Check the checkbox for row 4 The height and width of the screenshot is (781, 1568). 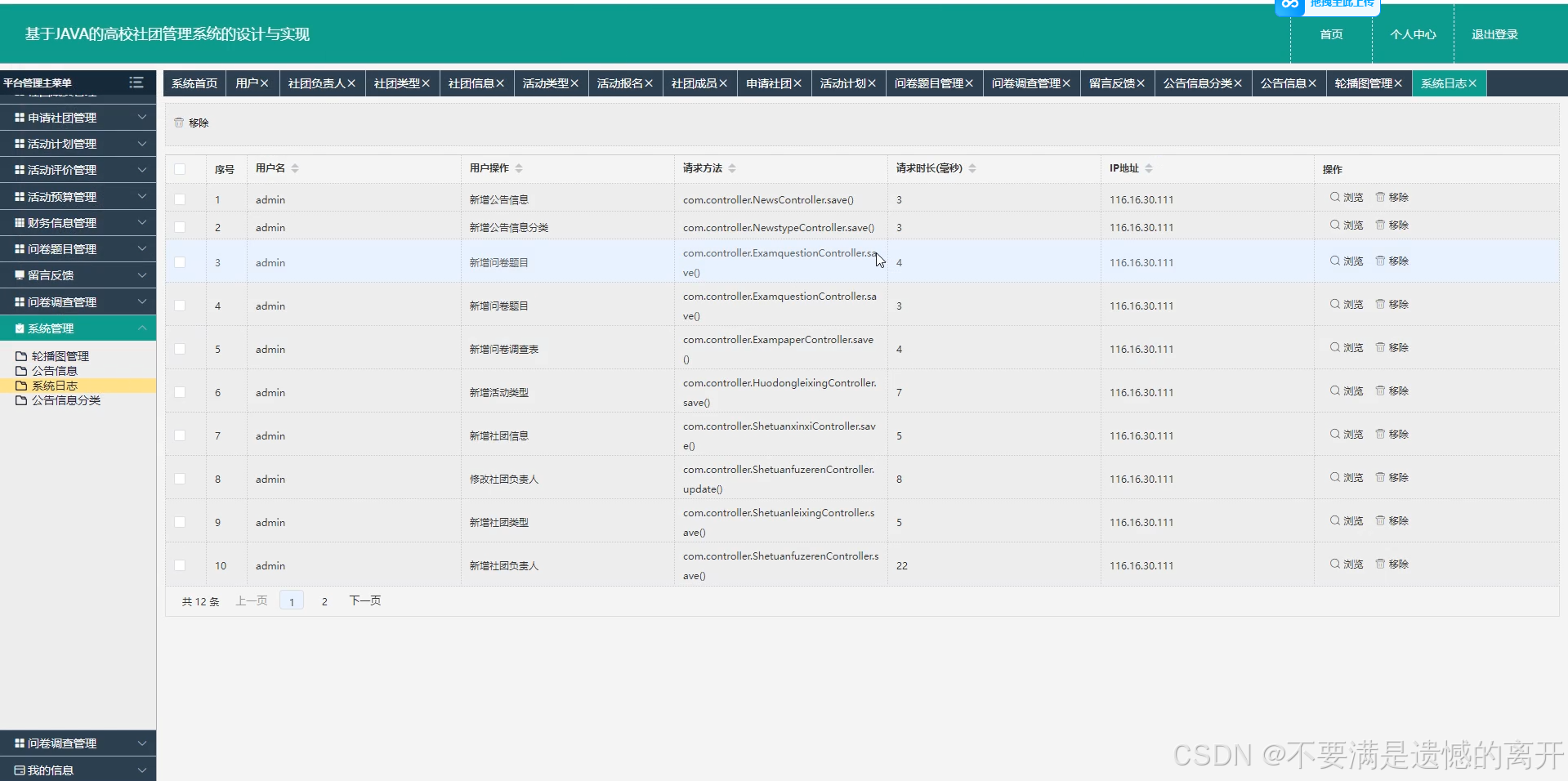[180, 306]
